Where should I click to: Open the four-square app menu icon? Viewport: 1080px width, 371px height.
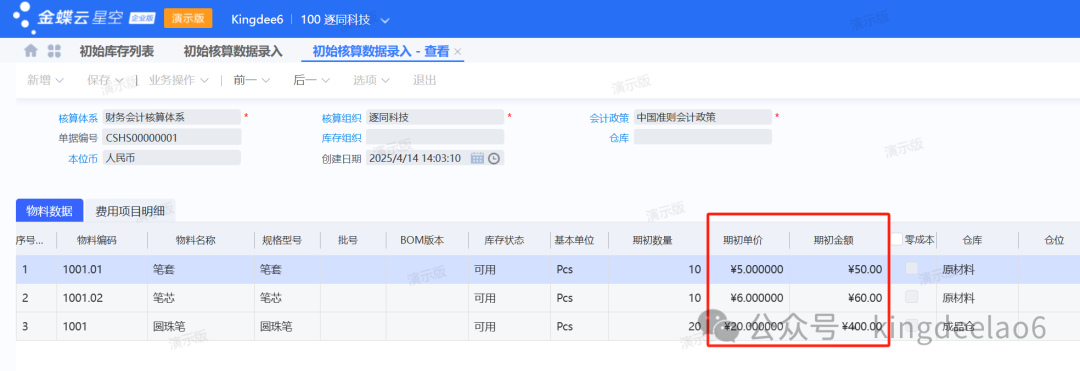tap(54, 51)
